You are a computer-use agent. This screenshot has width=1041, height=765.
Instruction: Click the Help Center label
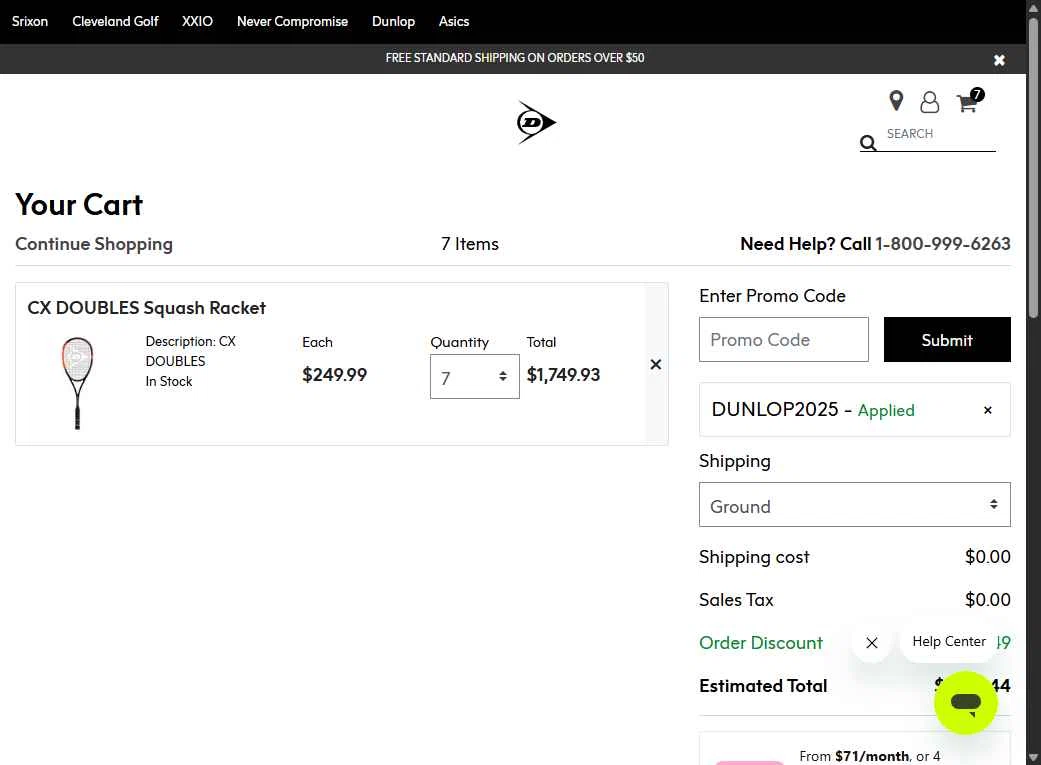pos(949,641)
